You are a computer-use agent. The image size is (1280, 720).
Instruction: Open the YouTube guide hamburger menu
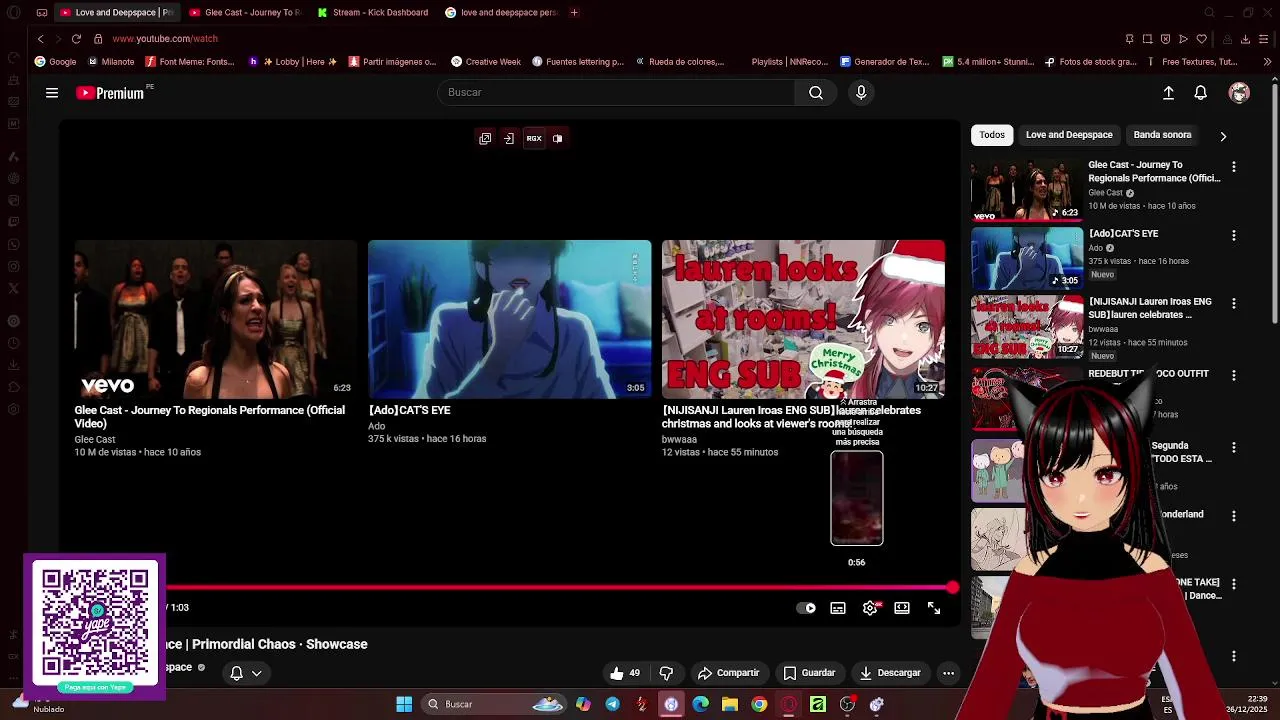pos(52,93)
